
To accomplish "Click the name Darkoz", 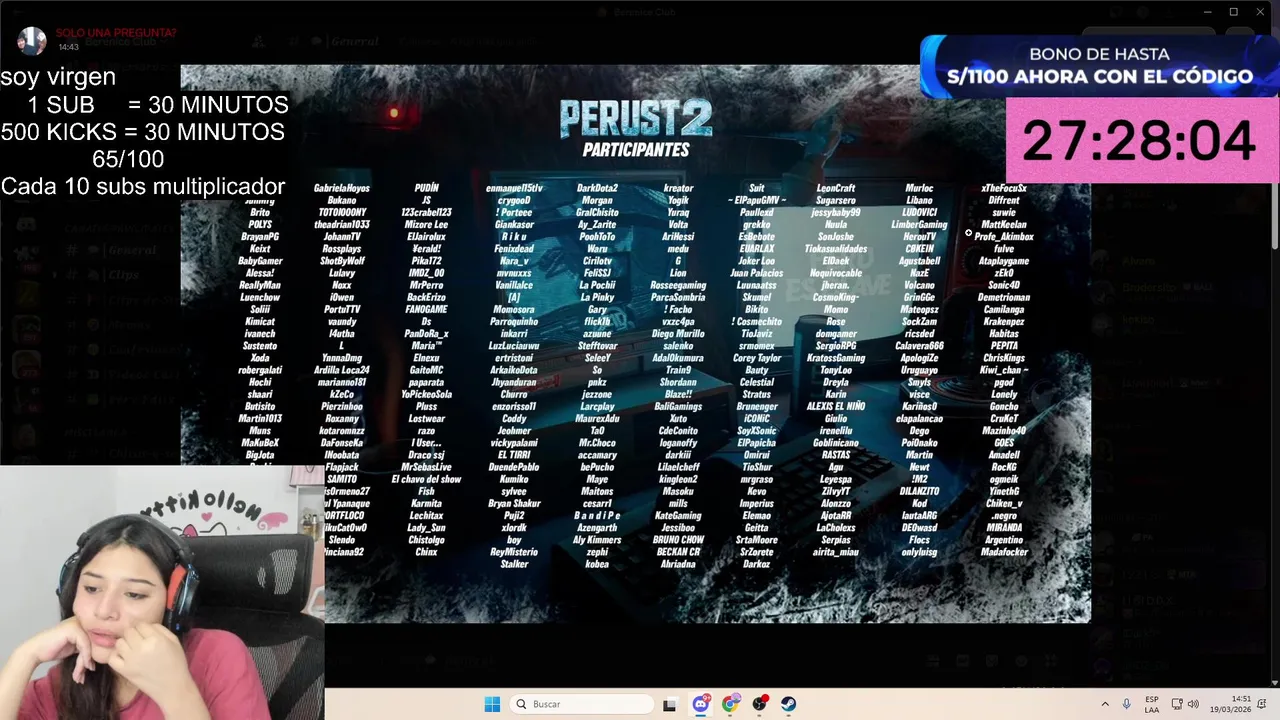I will 757,564.
